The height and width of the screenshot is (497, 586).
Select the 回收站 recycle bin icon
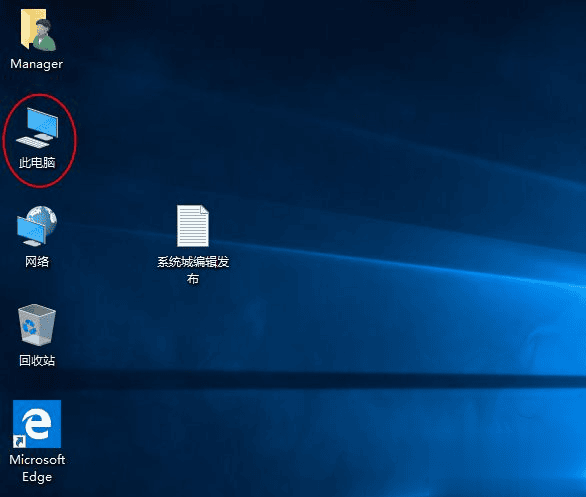37,324
